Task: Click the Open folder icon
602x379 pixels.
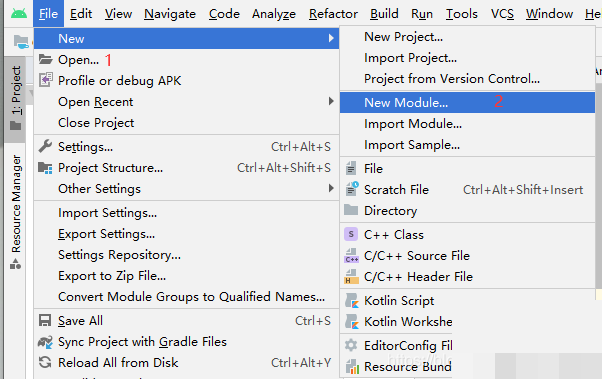Action: point(45,60)
